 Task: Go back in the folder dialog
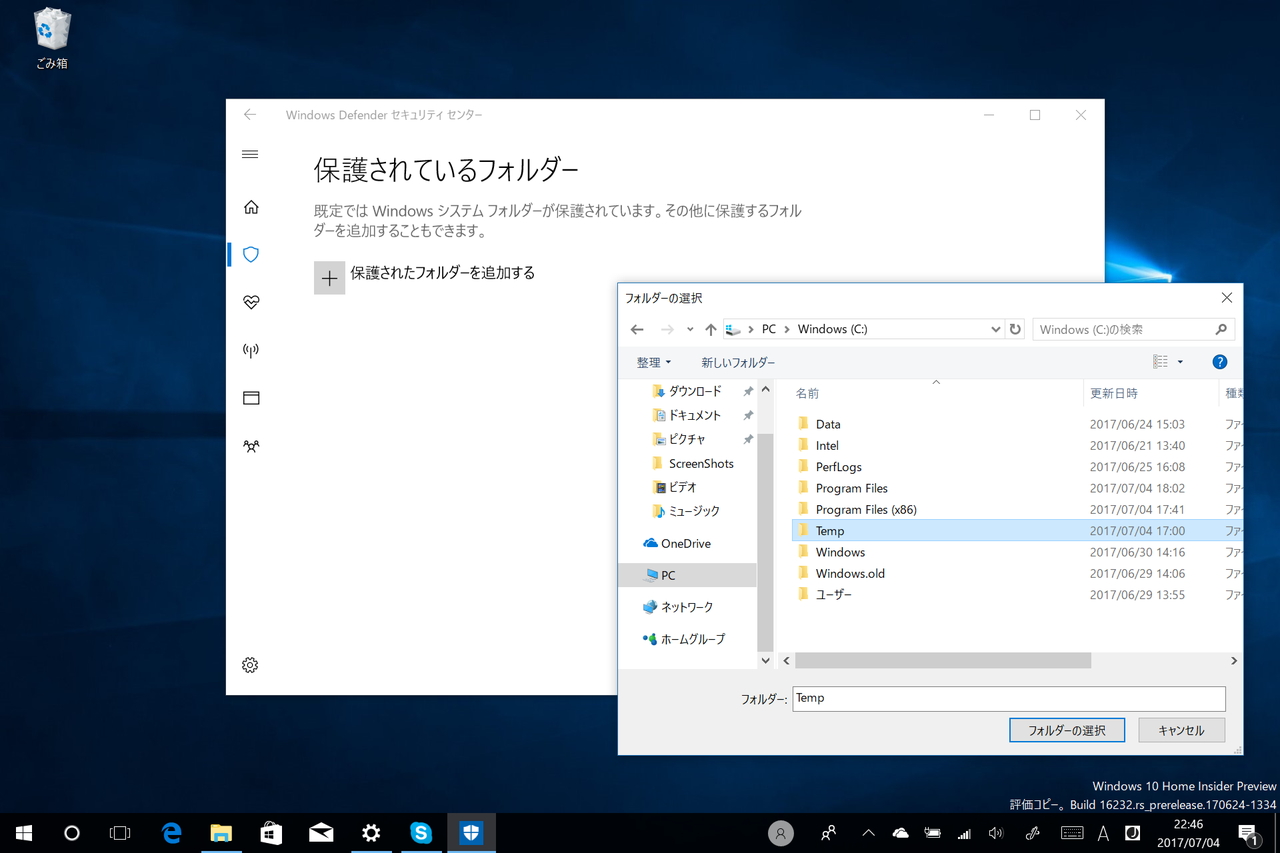click(636, 328)
